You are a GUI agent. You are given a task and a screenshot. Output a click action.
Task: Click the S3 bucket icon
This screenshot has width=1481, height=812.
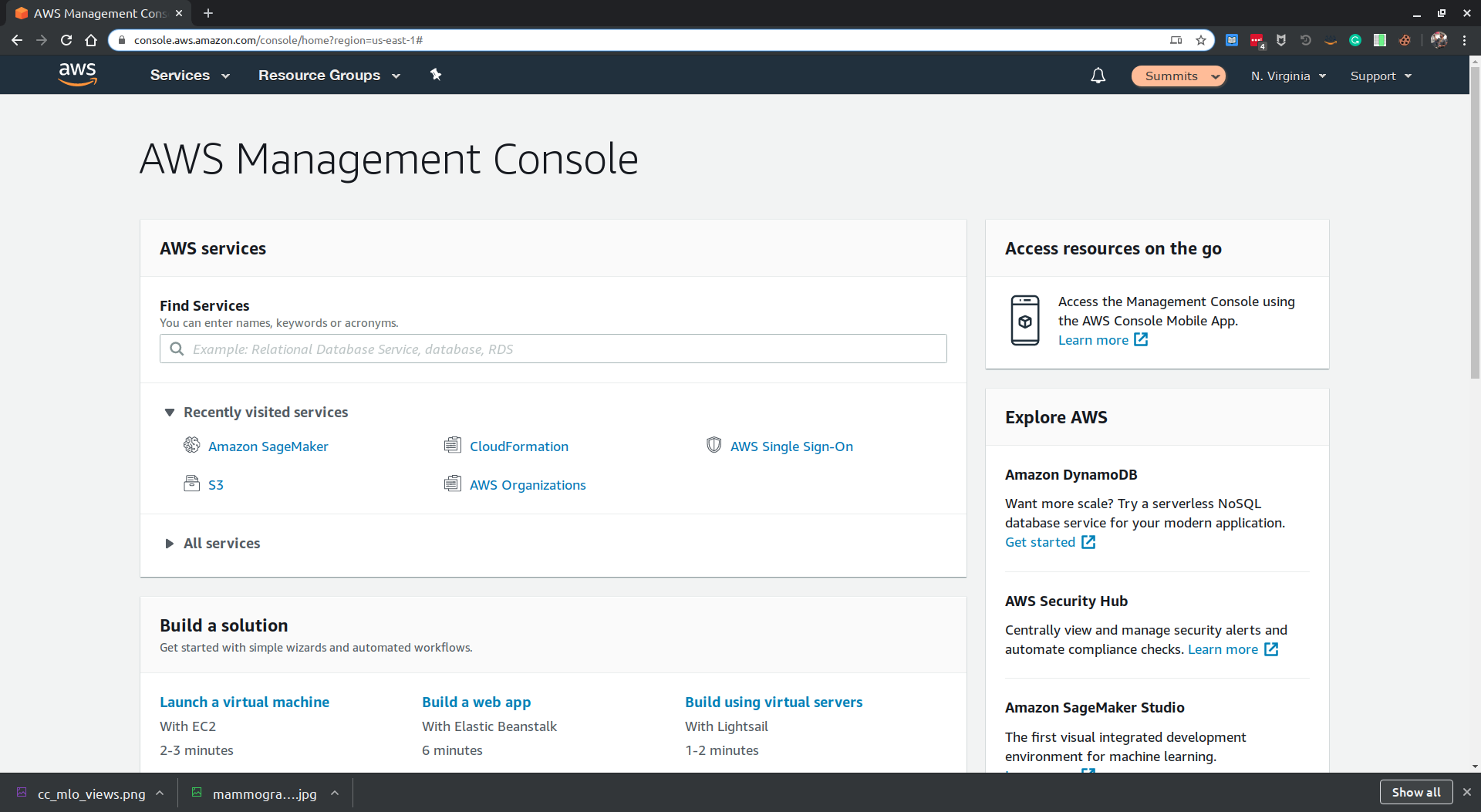click(x=191, y=483)
